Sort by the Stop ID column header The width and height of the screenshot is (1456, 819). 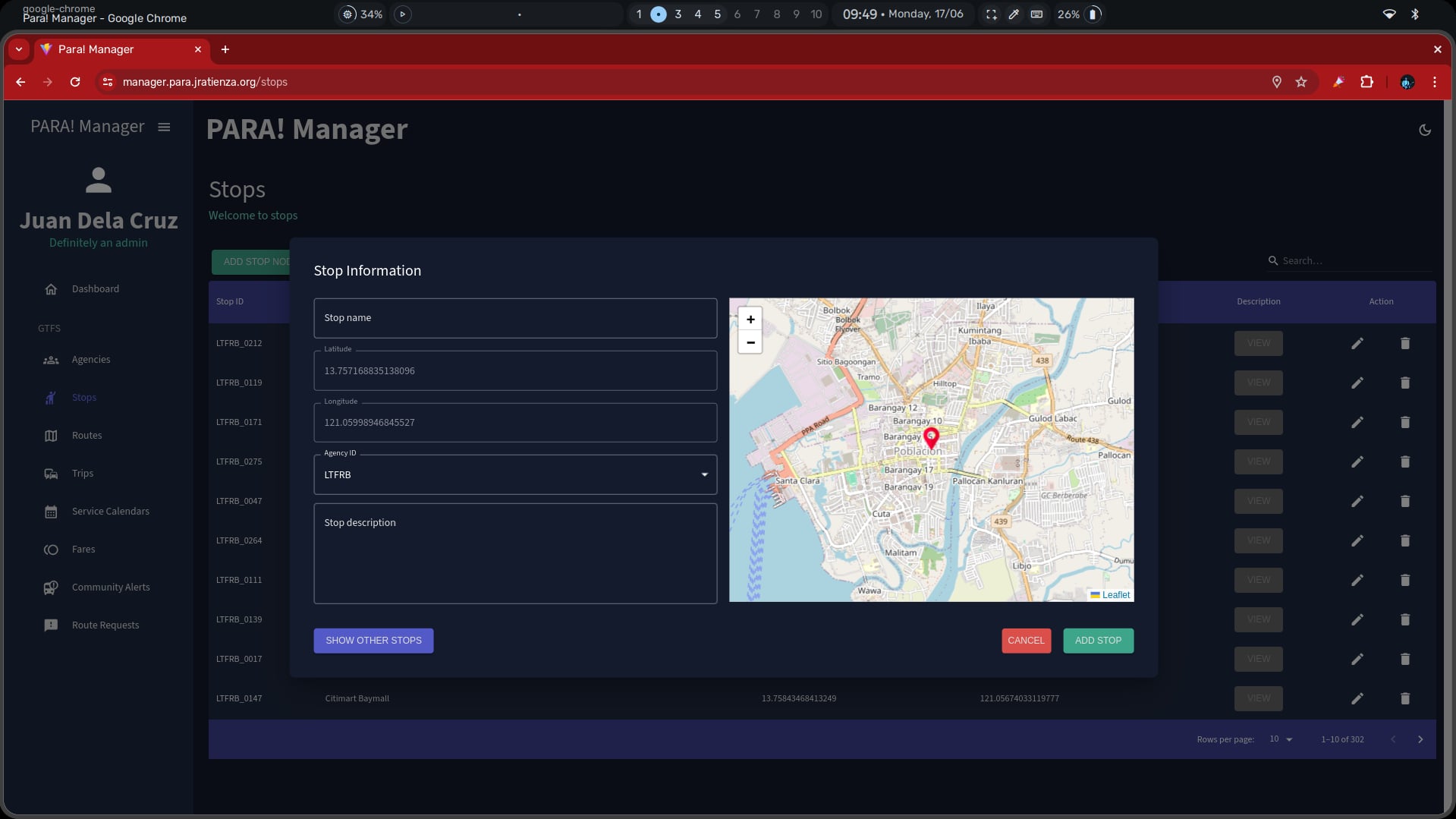[x=229, y=302]
